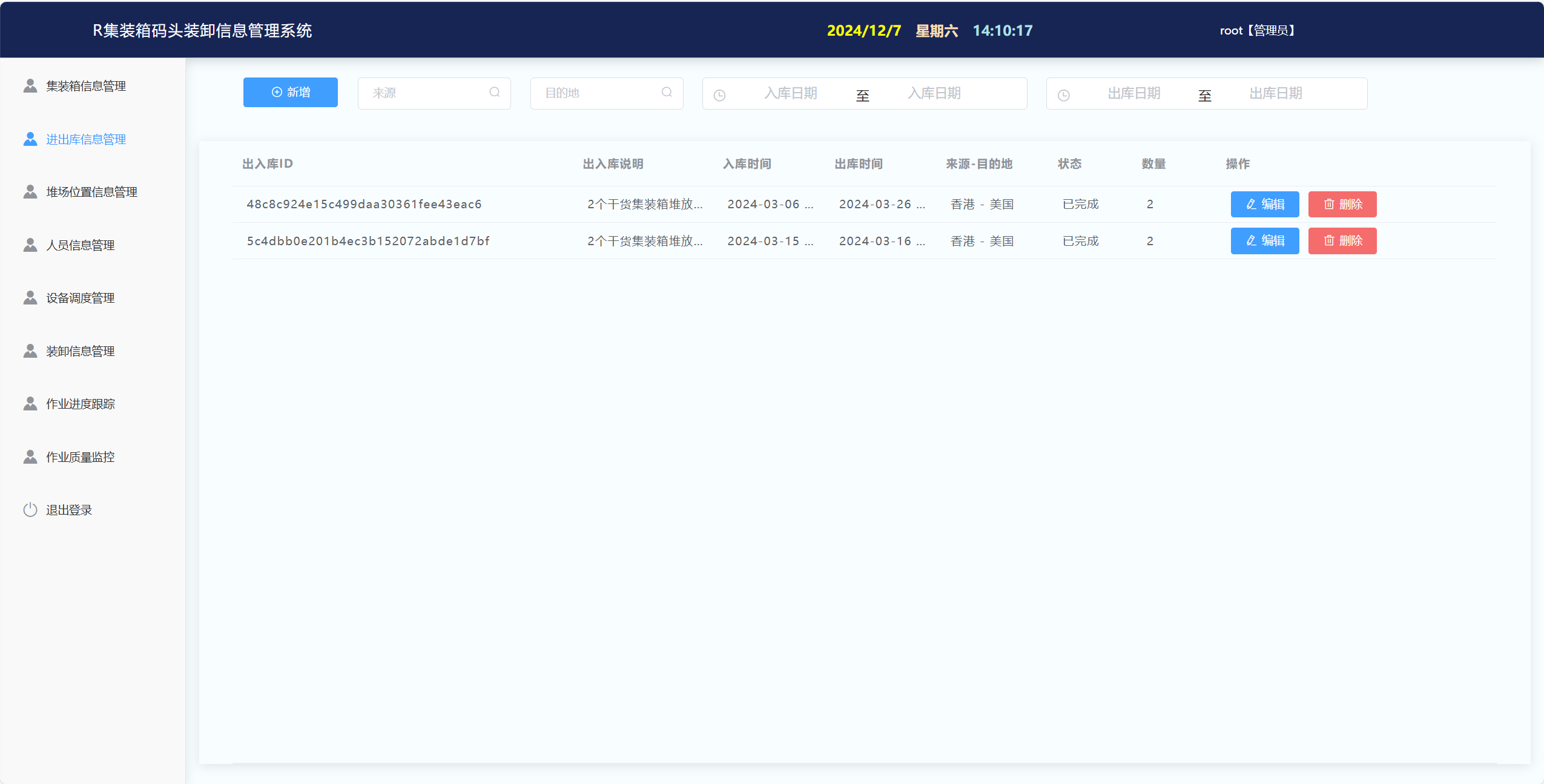Viewport: 1544px width, 784px height.
Task: Click the user icon beside 集装箱信息管理
Action: 30,86
